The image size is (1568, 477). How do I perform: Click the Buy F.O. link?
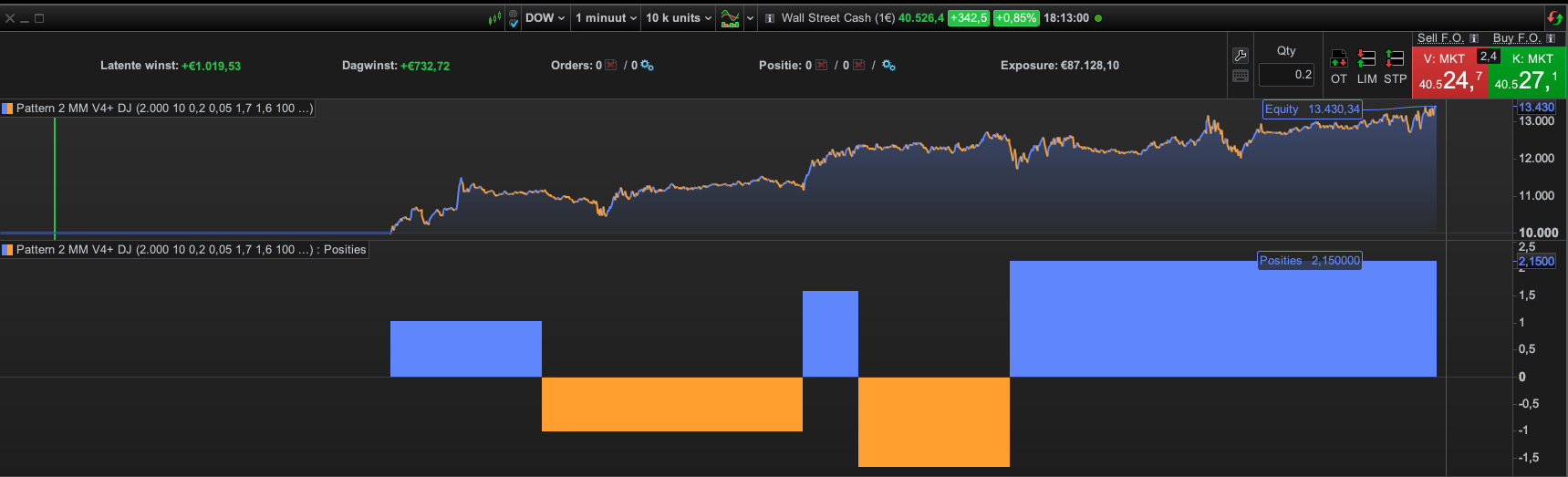[1517, 38]
